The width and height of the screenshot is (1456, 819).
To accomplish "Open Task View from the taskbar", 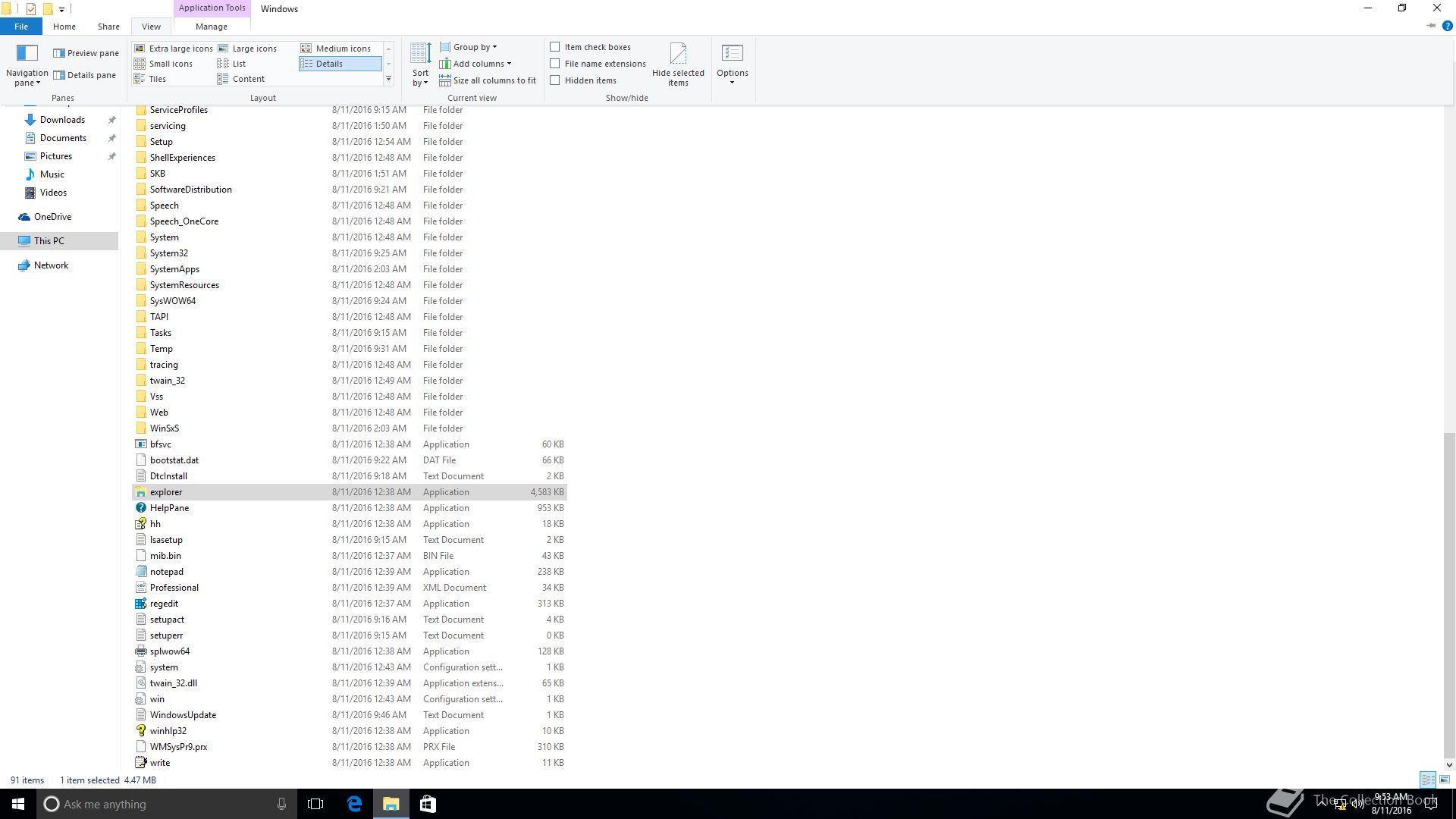I will pos(315,804).
